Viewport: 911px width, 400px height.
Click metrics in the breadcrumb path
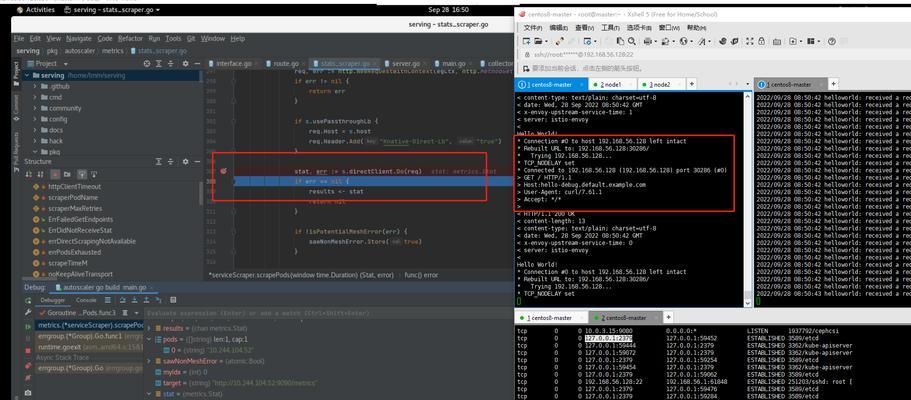(x=113, y=51)
